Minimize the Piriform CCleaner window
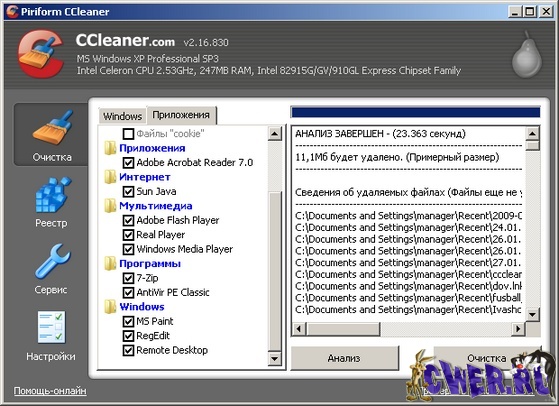This screenshot has width=559, height=406. (514, 12)
